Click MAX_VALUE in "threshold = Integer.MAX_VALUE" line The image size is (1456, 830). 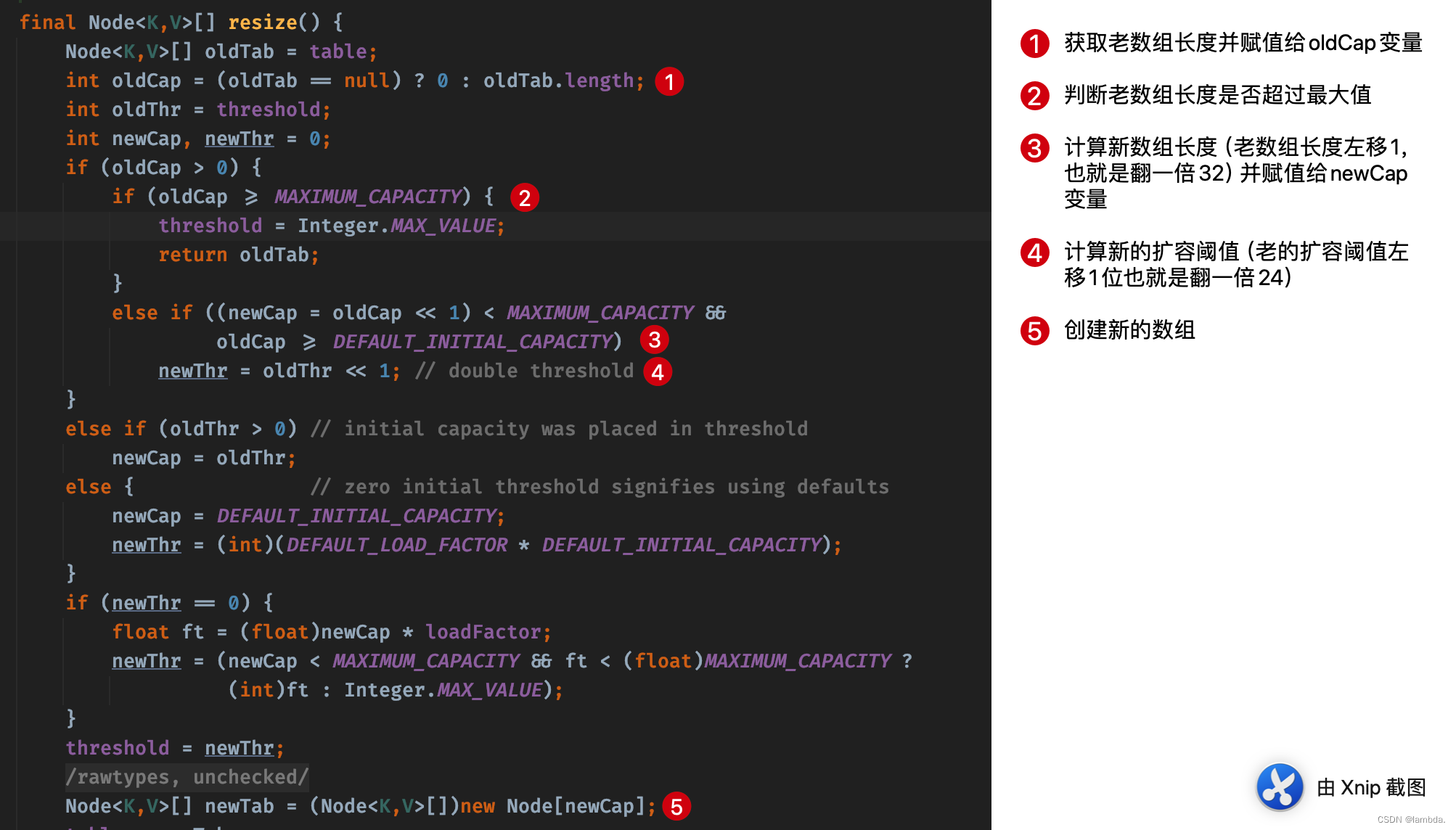(443, 226)
